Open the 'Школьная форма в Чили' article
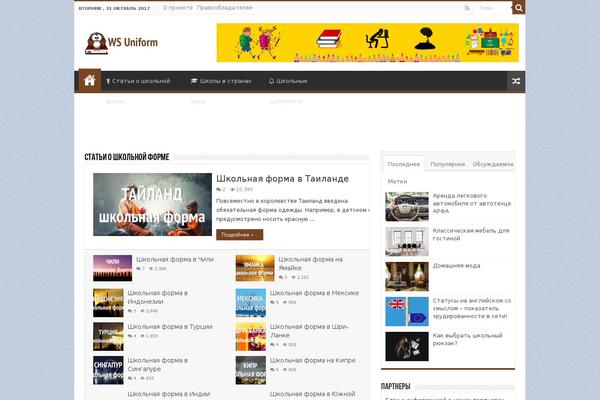 [x=175, y=260]
